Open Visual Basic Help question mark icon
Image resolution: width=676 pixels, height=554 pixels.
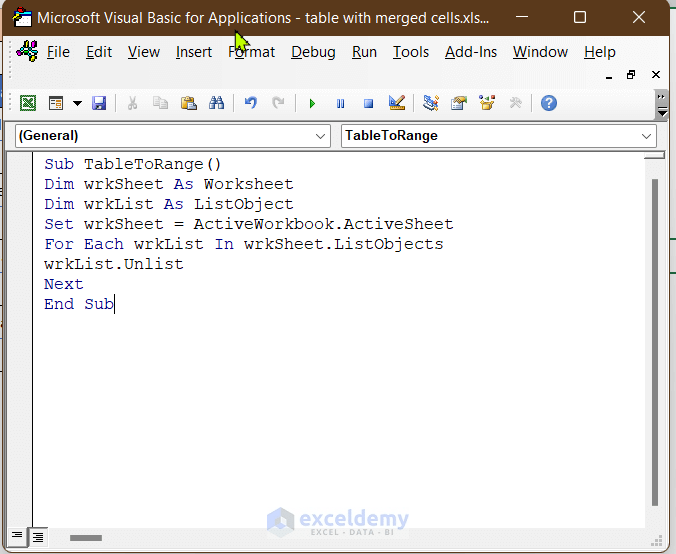[x=549, y=103]
